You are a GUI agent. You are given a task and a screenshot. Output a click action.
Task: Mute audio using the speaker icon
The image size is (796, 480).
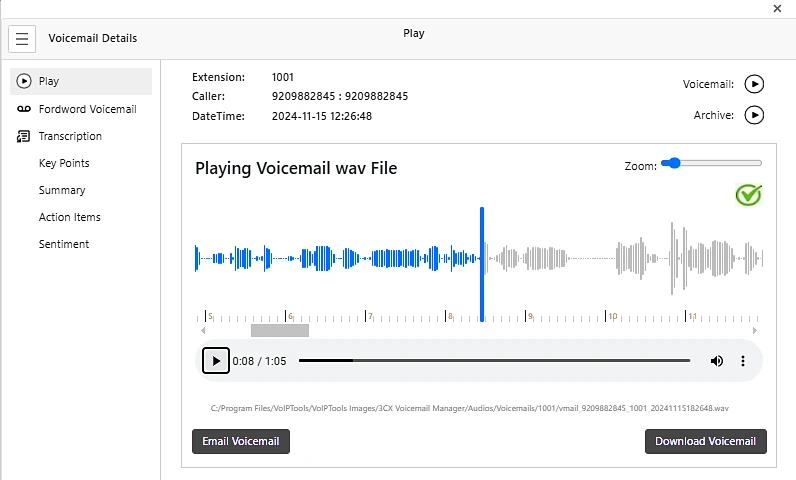click(x=717, y=361)
